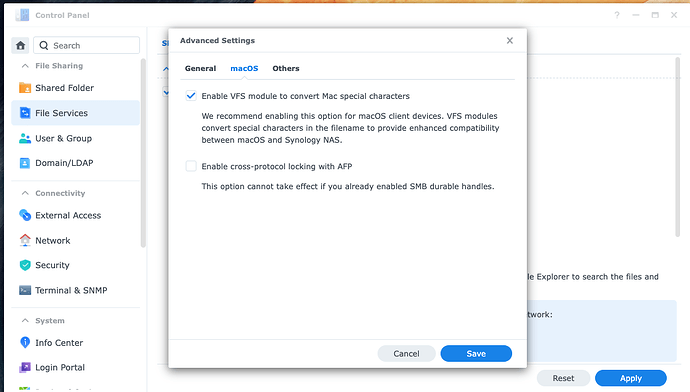The height and width of the screenshot is (392, 690).
Task: Click the Control Panel home icon
Action: pyautogui.click(x=20, y=45)
